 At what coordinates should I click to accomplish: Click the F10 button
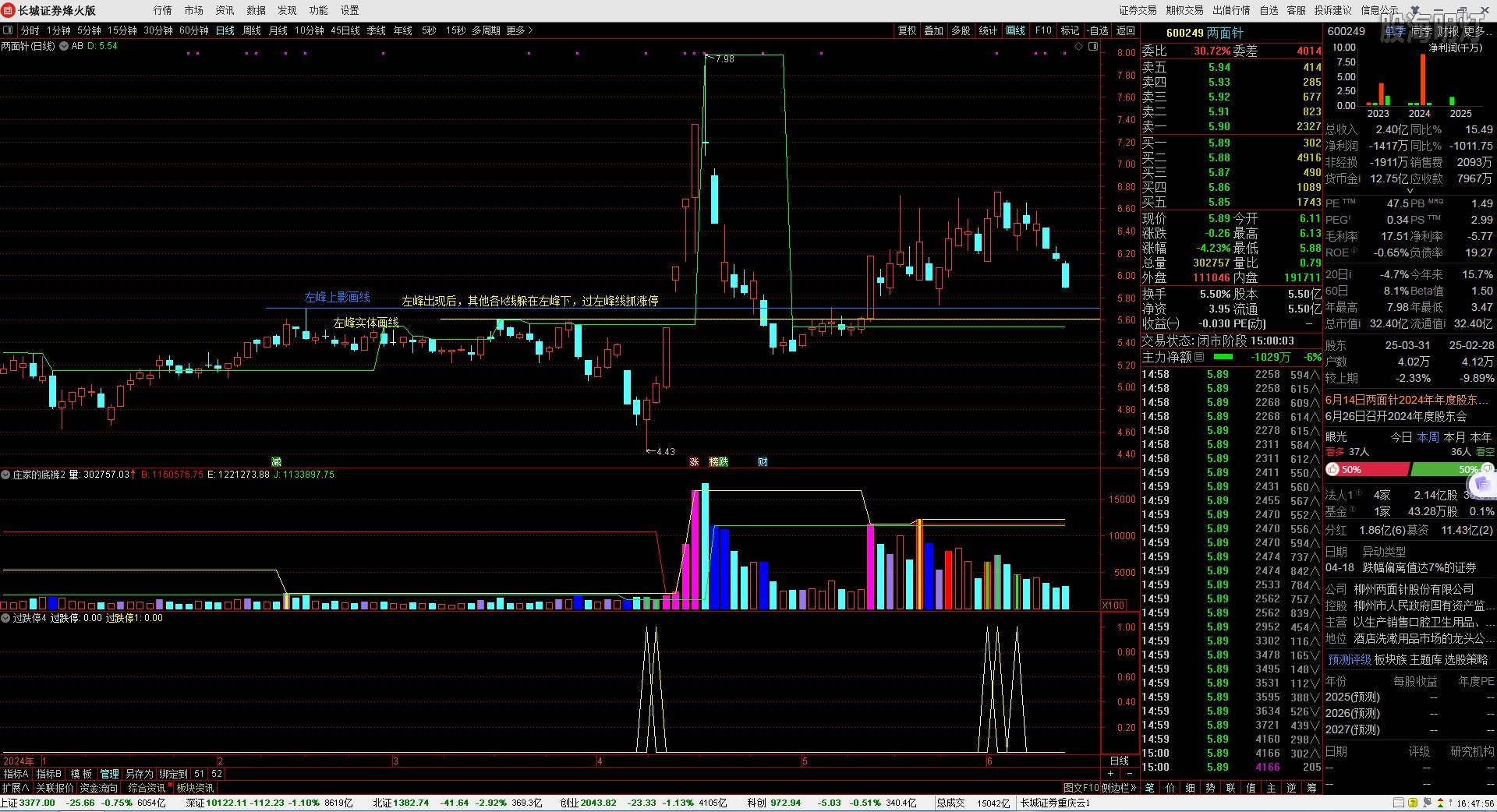point(1043,30)
